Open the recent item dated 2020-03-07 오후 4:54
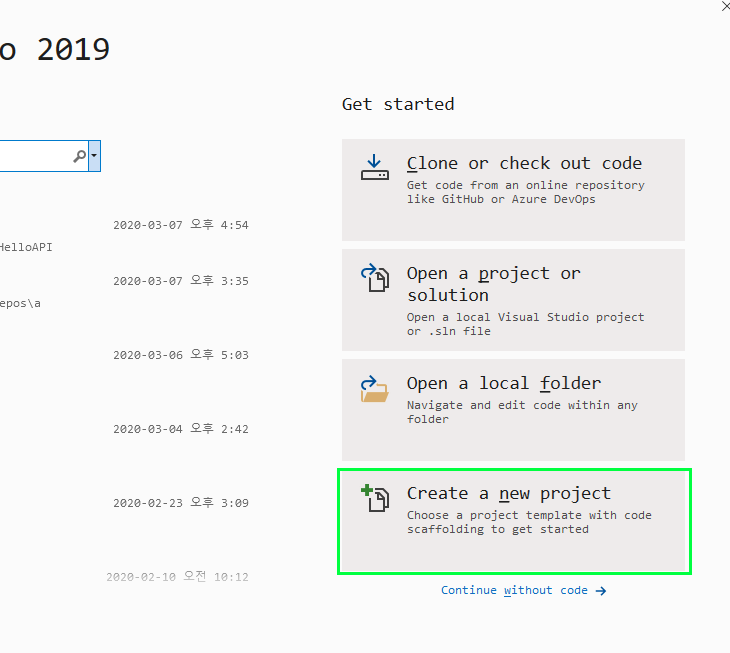 (x=181, y=225)
